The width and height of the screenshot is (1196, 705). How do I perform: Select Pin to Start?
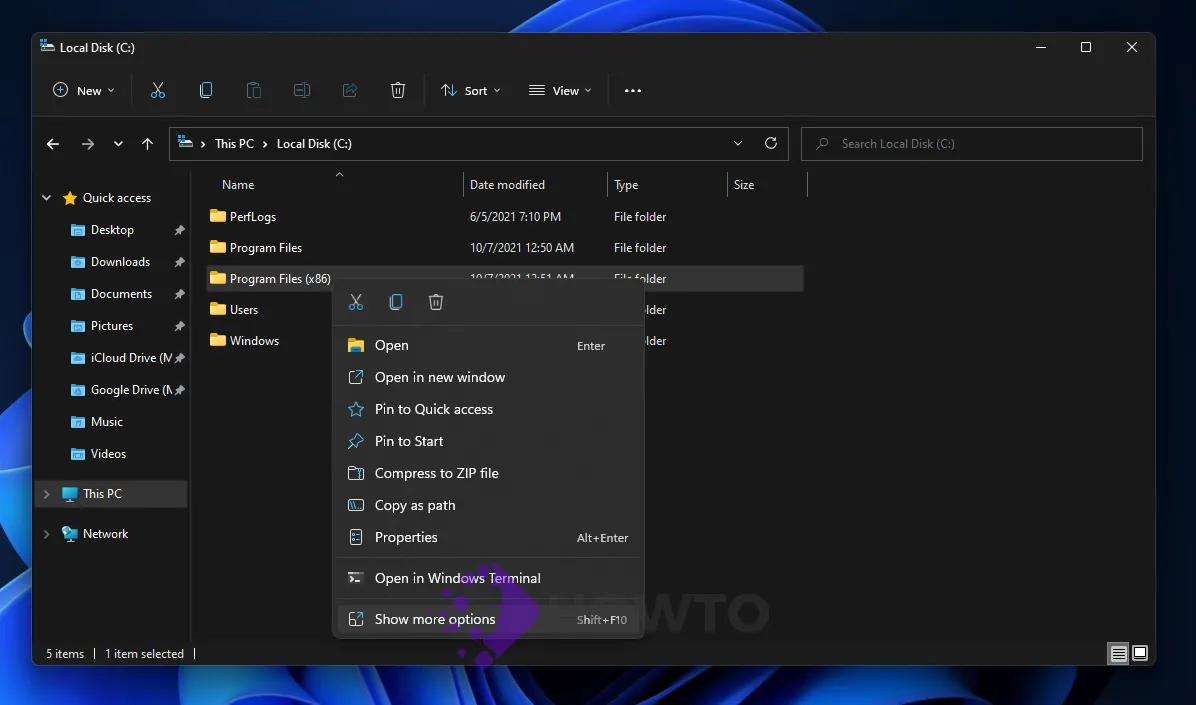[x=488, y=441]
